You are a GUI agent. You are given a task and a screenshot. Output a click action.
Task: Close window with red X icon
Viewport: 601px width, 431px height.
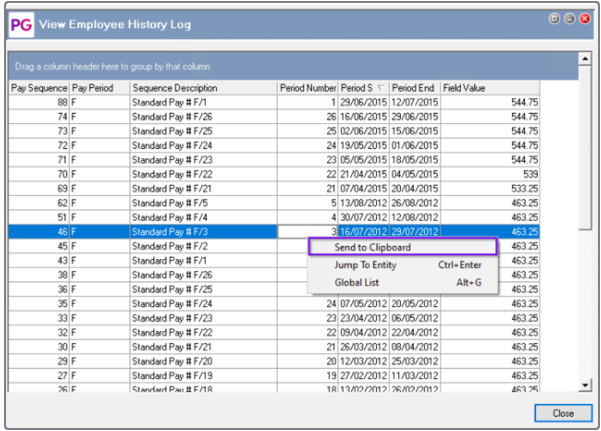point(585,18)
